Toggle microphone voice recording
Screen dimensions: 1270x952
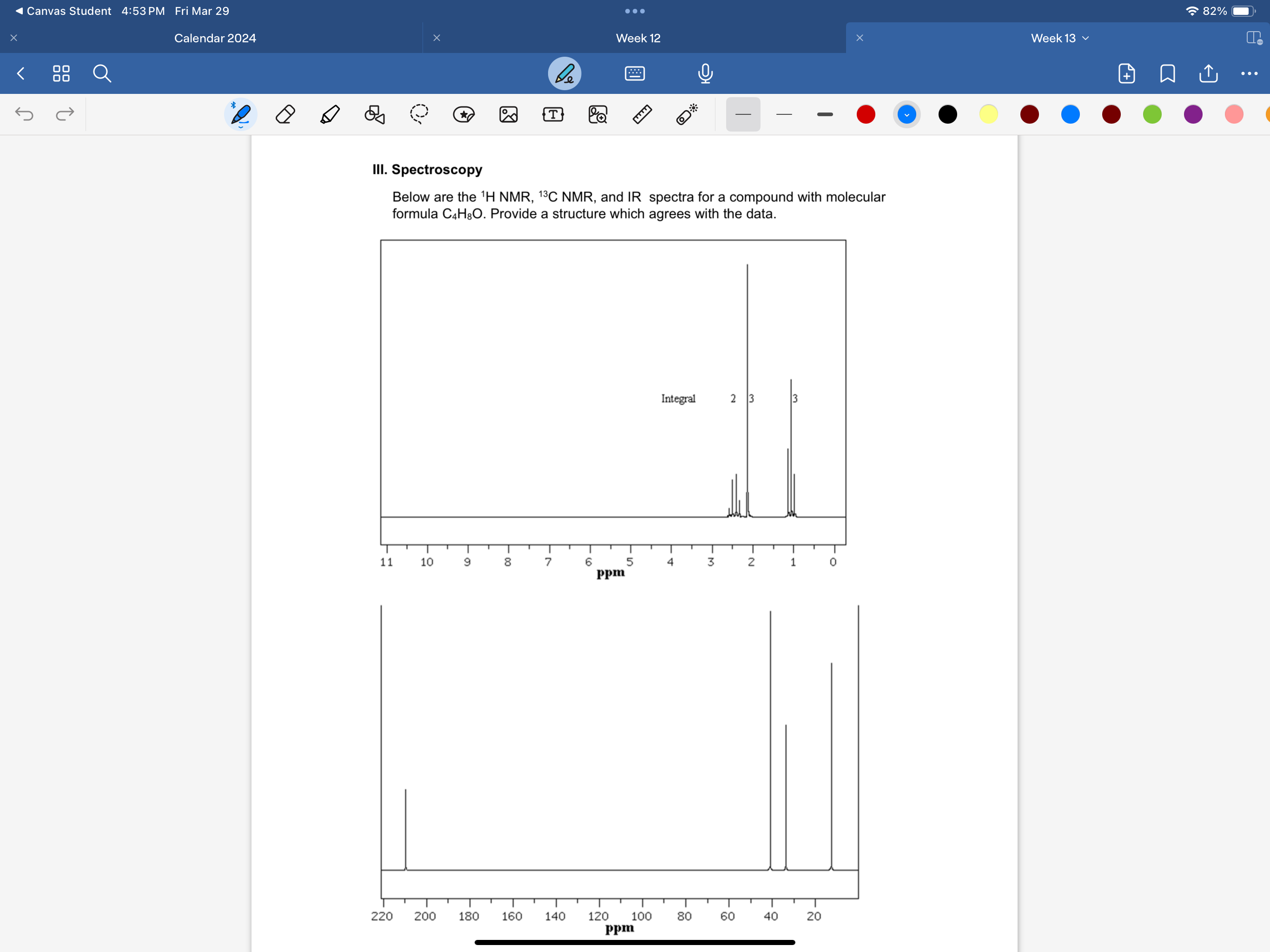click(705, 73)
